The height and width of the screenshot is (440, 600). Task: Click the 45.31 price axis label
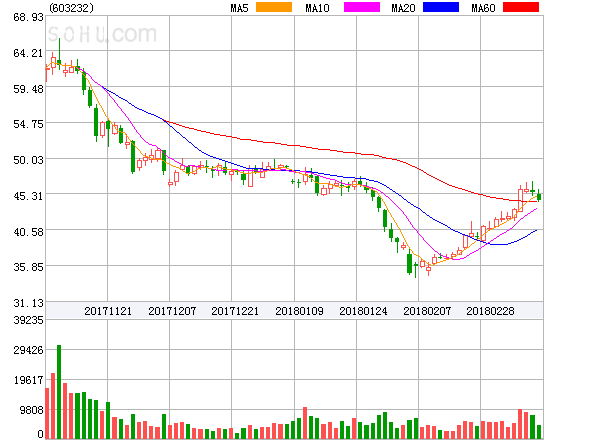[x=28, y=196]
